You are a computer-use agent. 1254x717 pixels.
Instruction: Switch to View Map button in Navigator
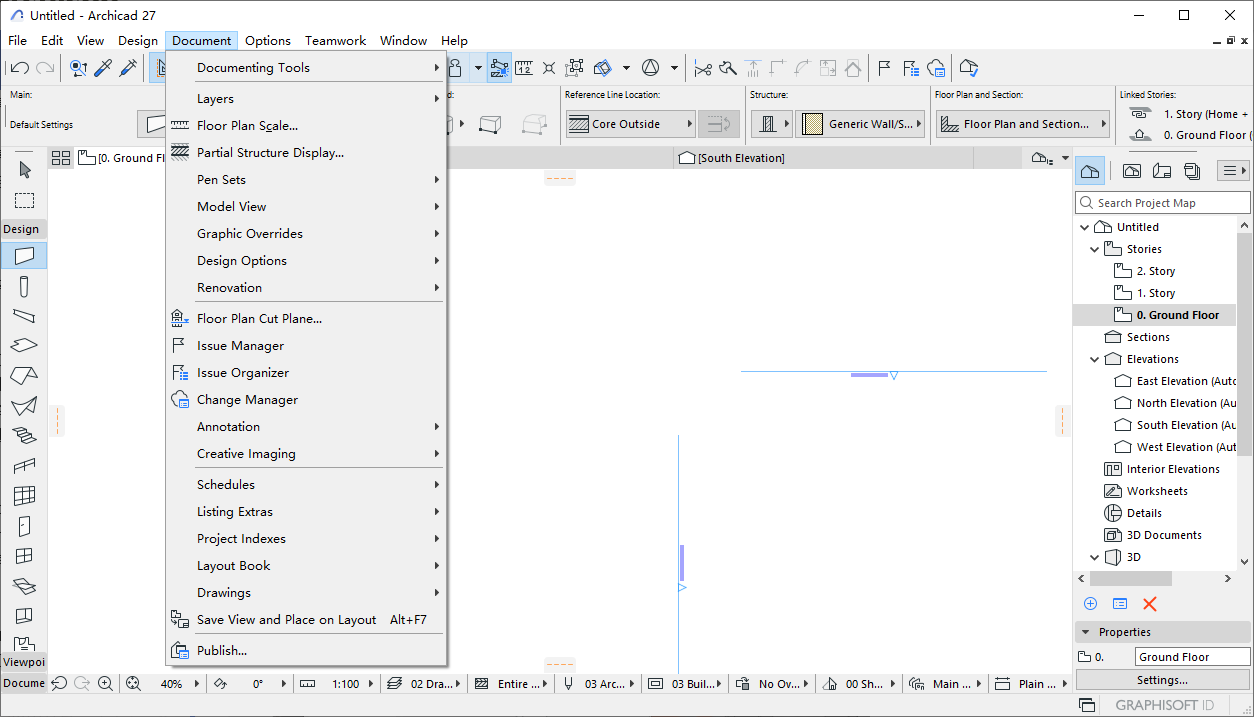point(1131,171)
